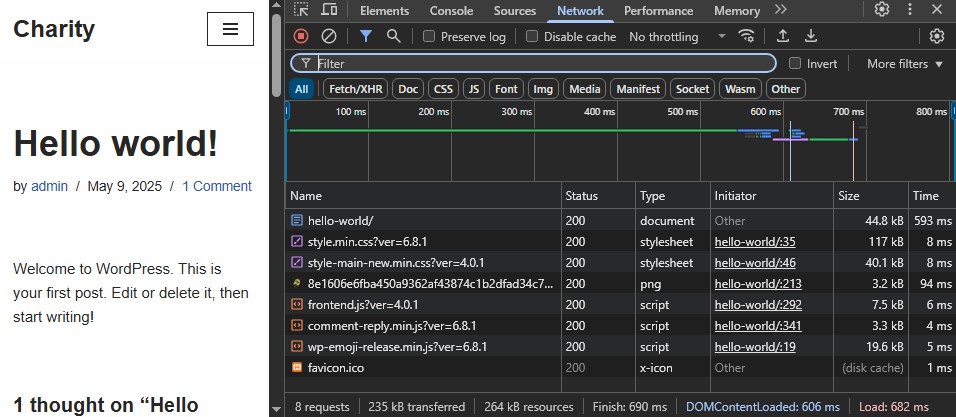The height and width of the screenshot is (417, 956).
Task: Switch to the Console tab
Action: pyautogui.click(x=451, y=11)
